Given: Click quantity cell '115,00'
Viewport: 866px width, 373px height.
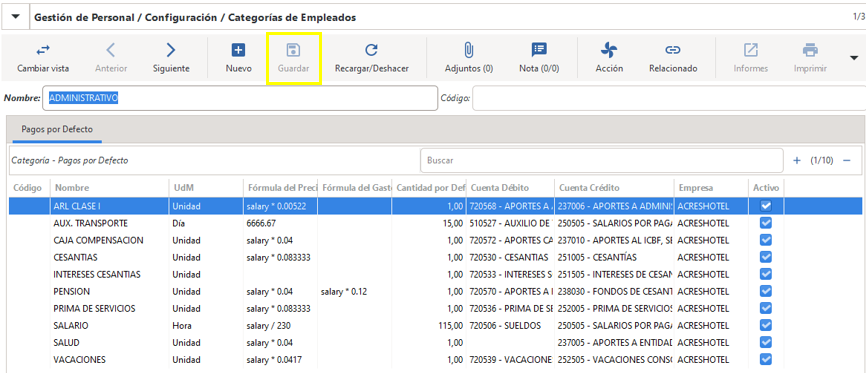Looking at the screenshot, I should (x=451, y=325).
